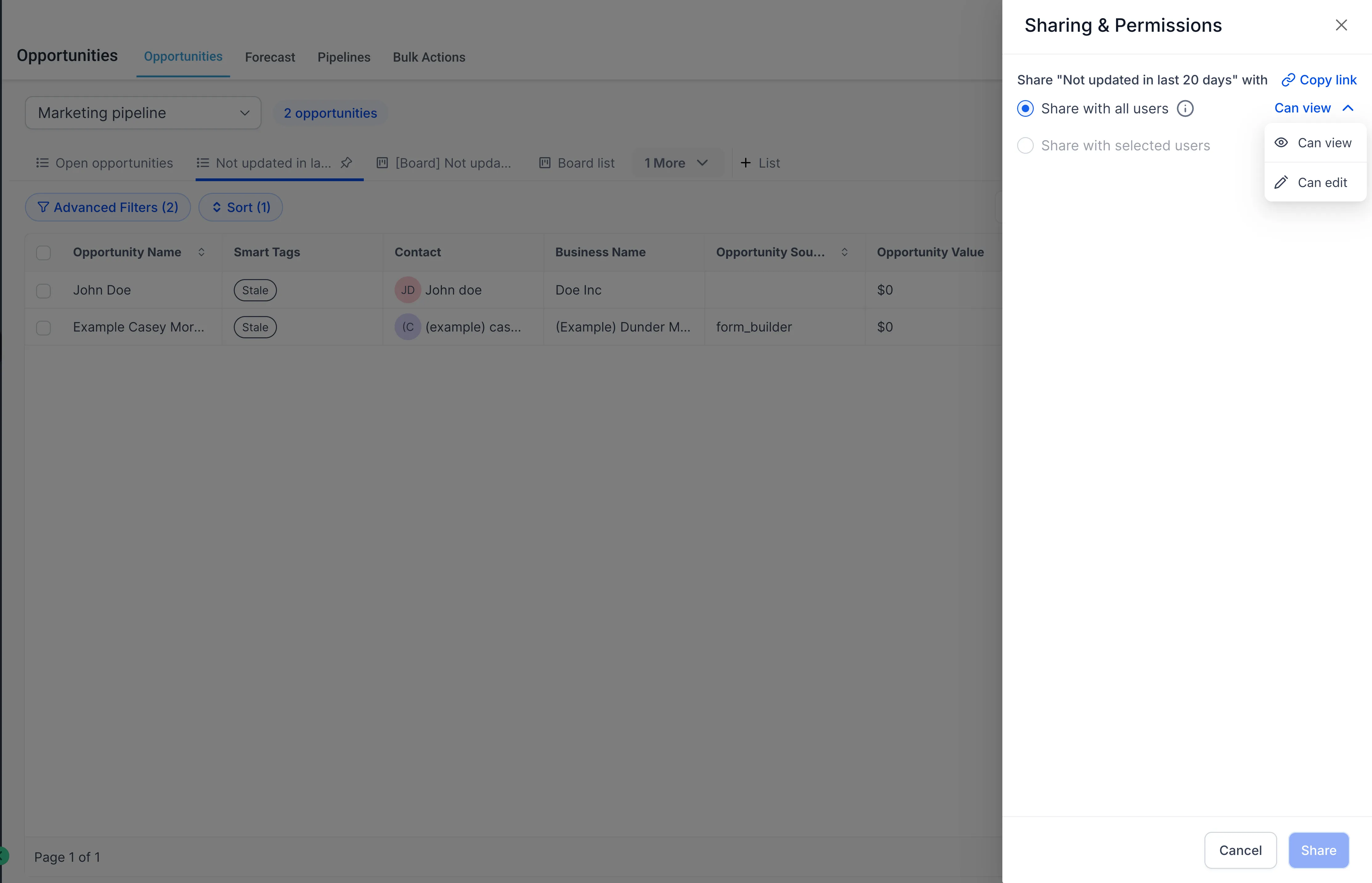
Task: Pin the Not updated smart list tab
Action: (347, 163)
